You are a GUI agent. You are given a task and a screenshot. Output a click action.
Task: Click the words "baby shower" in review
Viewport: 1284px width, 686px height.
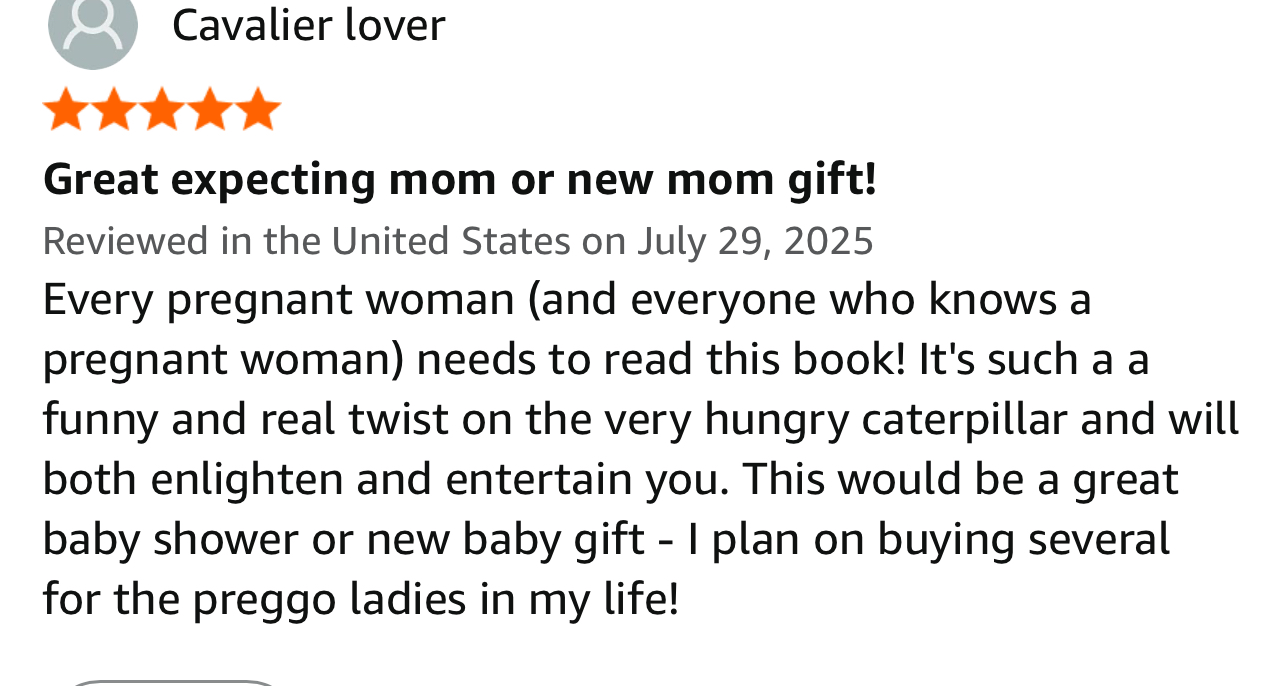(170, 540)
